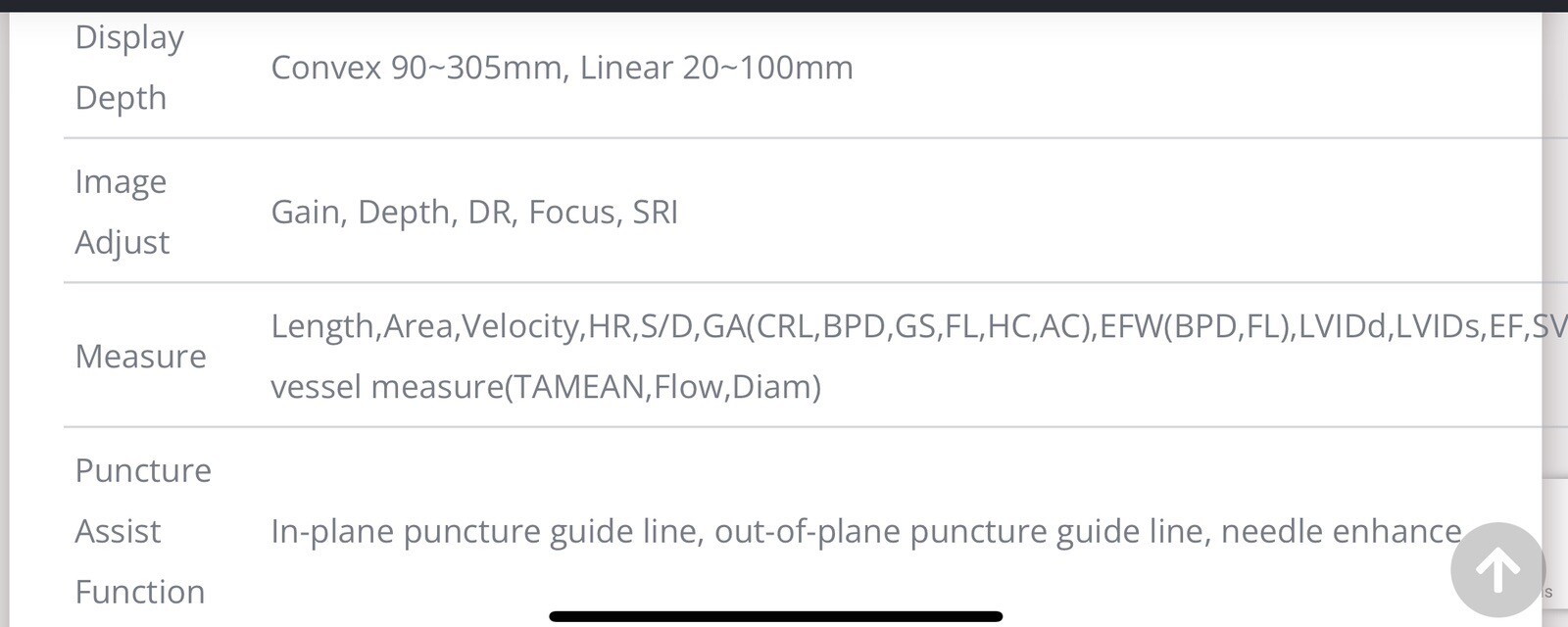Click the Length,Area,Velocity measurement line
Screen dimensions: 1568x627
pos(918,326)
